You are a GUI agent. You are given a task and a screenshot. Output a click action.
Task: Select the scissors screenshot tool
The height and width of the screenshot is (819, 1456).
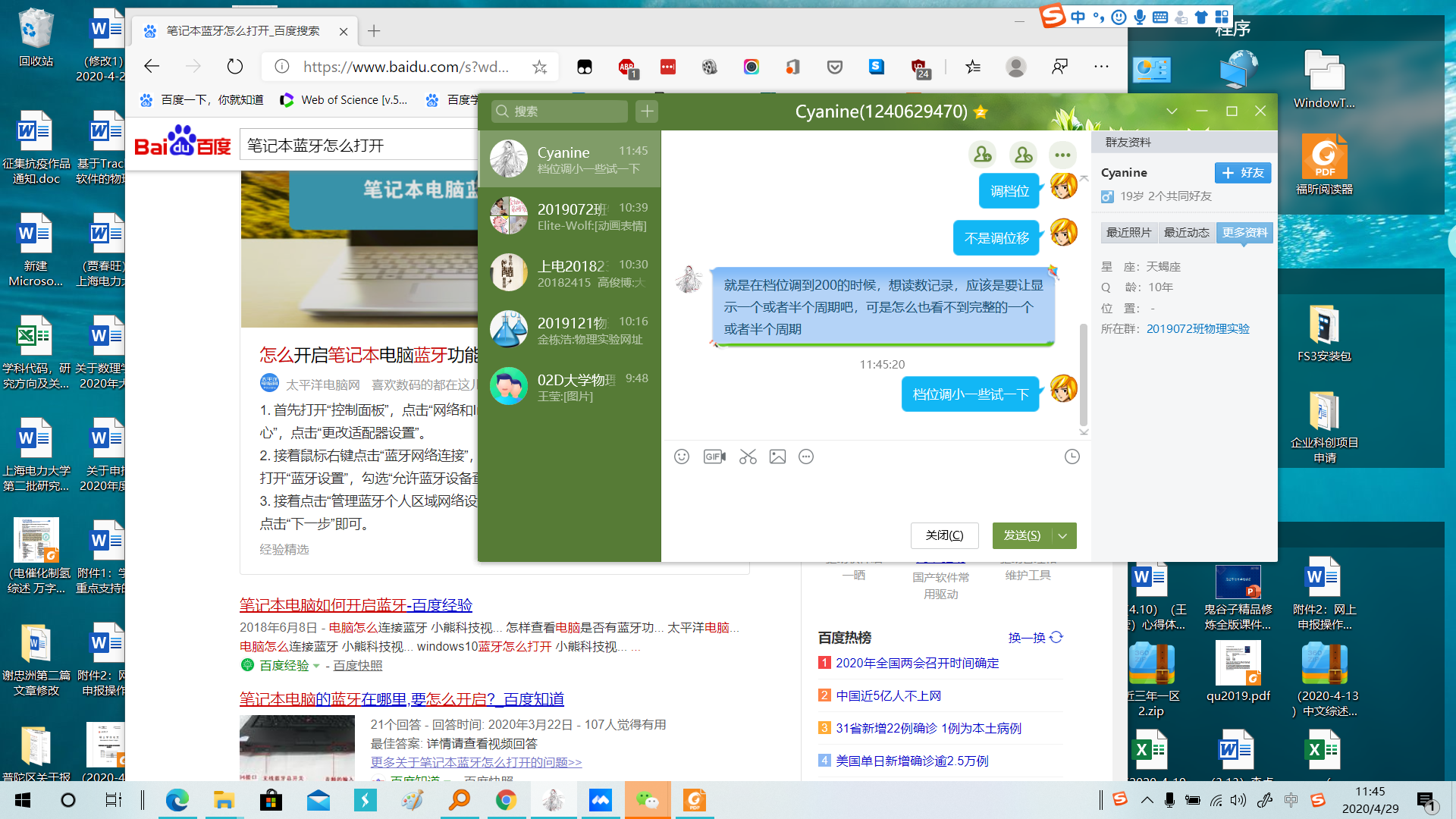point(748,457)
